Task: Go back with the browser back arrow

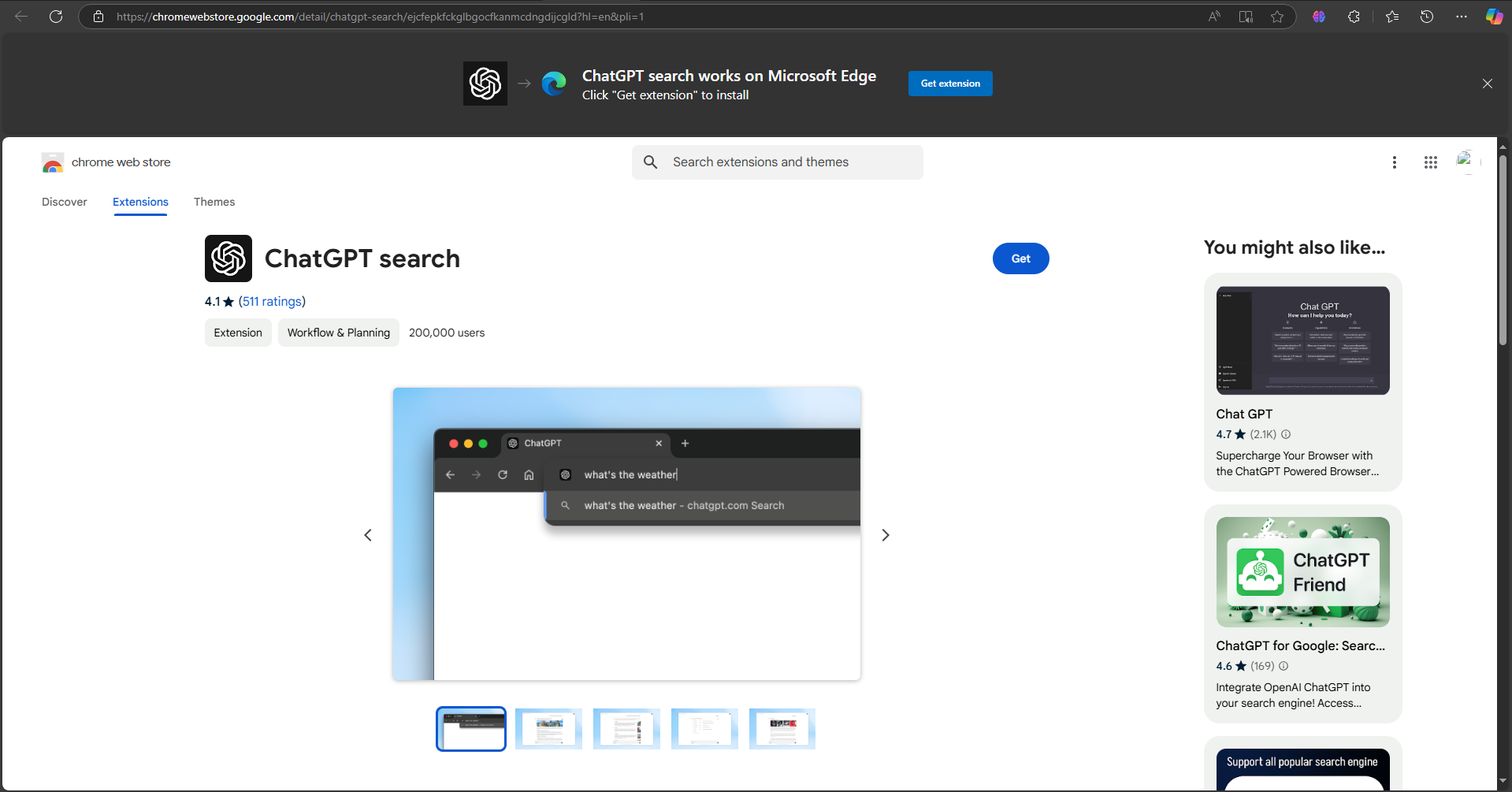Action: (x=21, y=17)
